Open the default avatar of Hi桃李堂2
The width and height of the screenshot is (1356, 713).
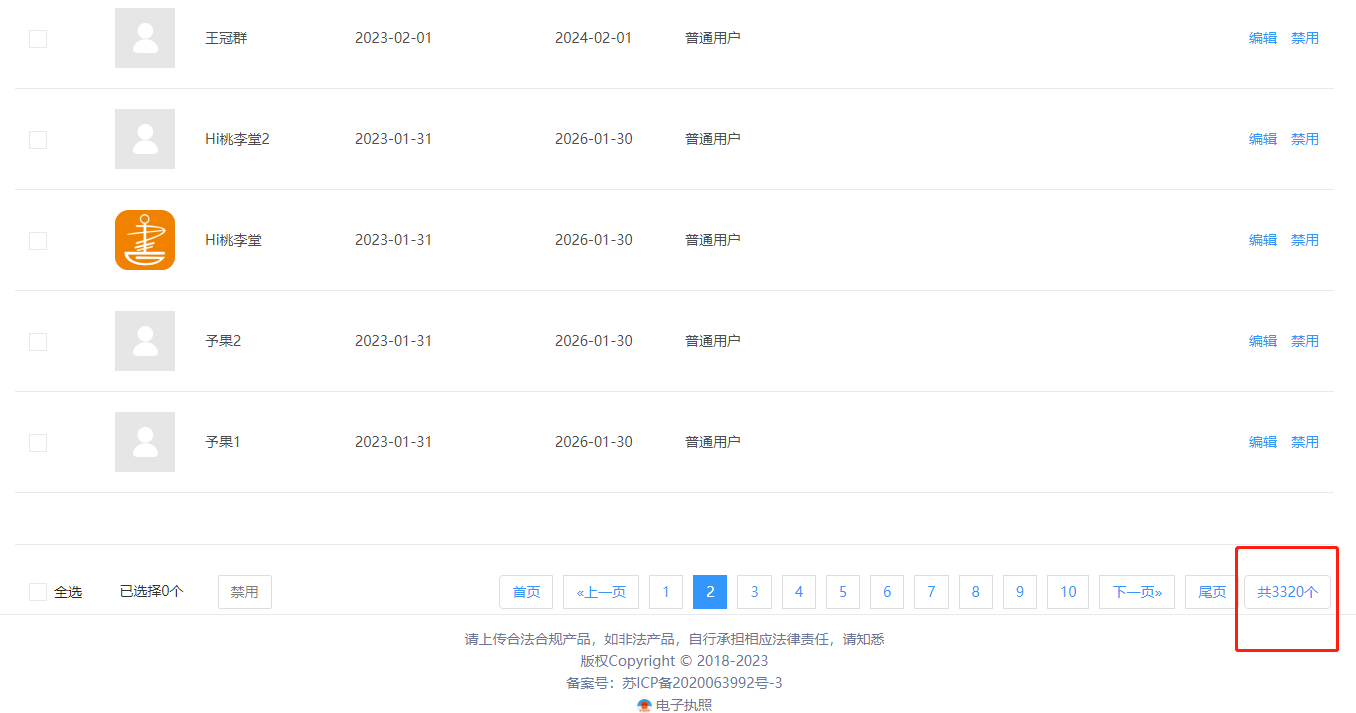point(145,139)
